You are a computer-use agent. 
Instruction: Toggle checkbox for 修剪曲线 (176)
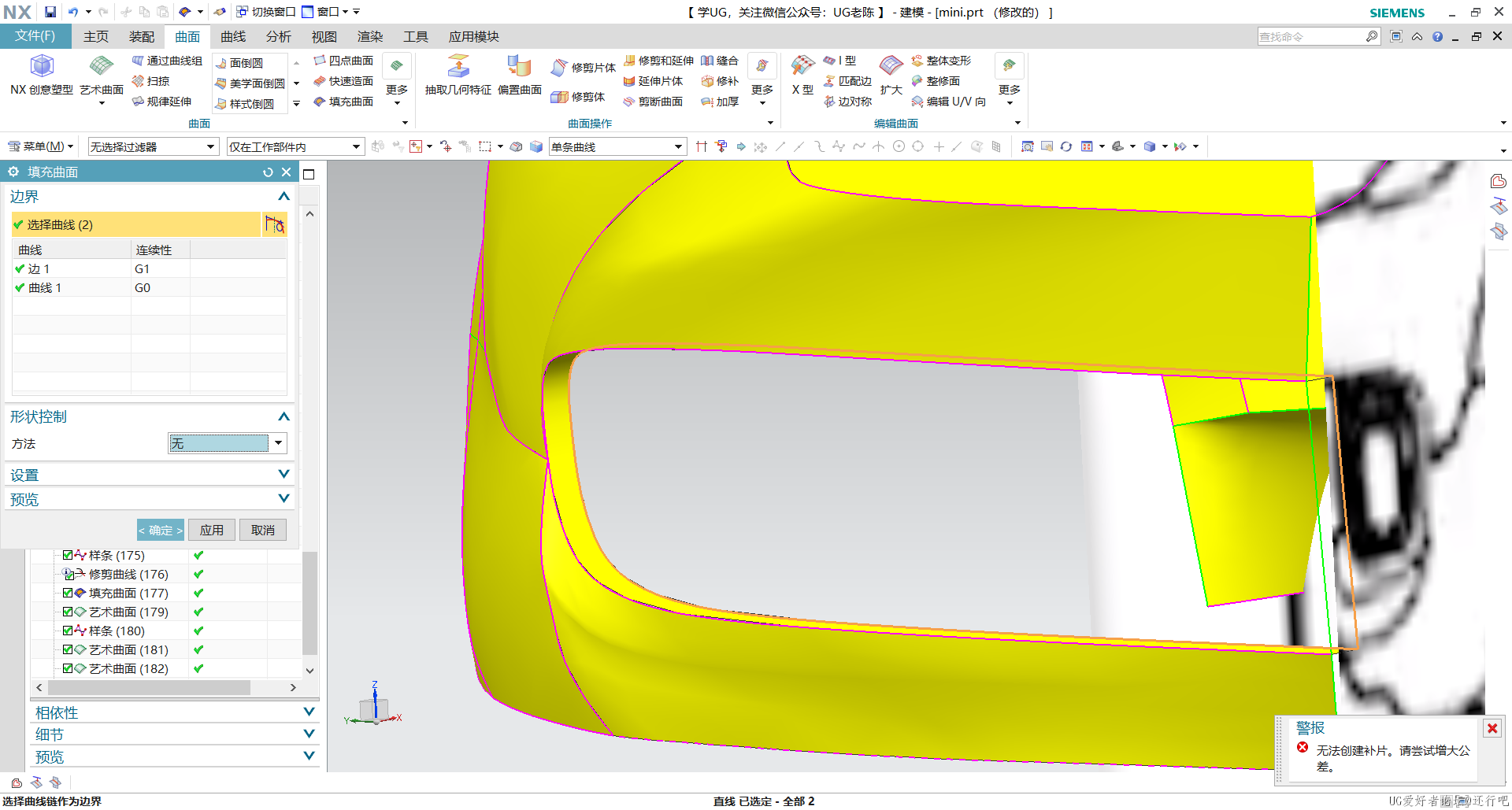click(x=68, y=575)
